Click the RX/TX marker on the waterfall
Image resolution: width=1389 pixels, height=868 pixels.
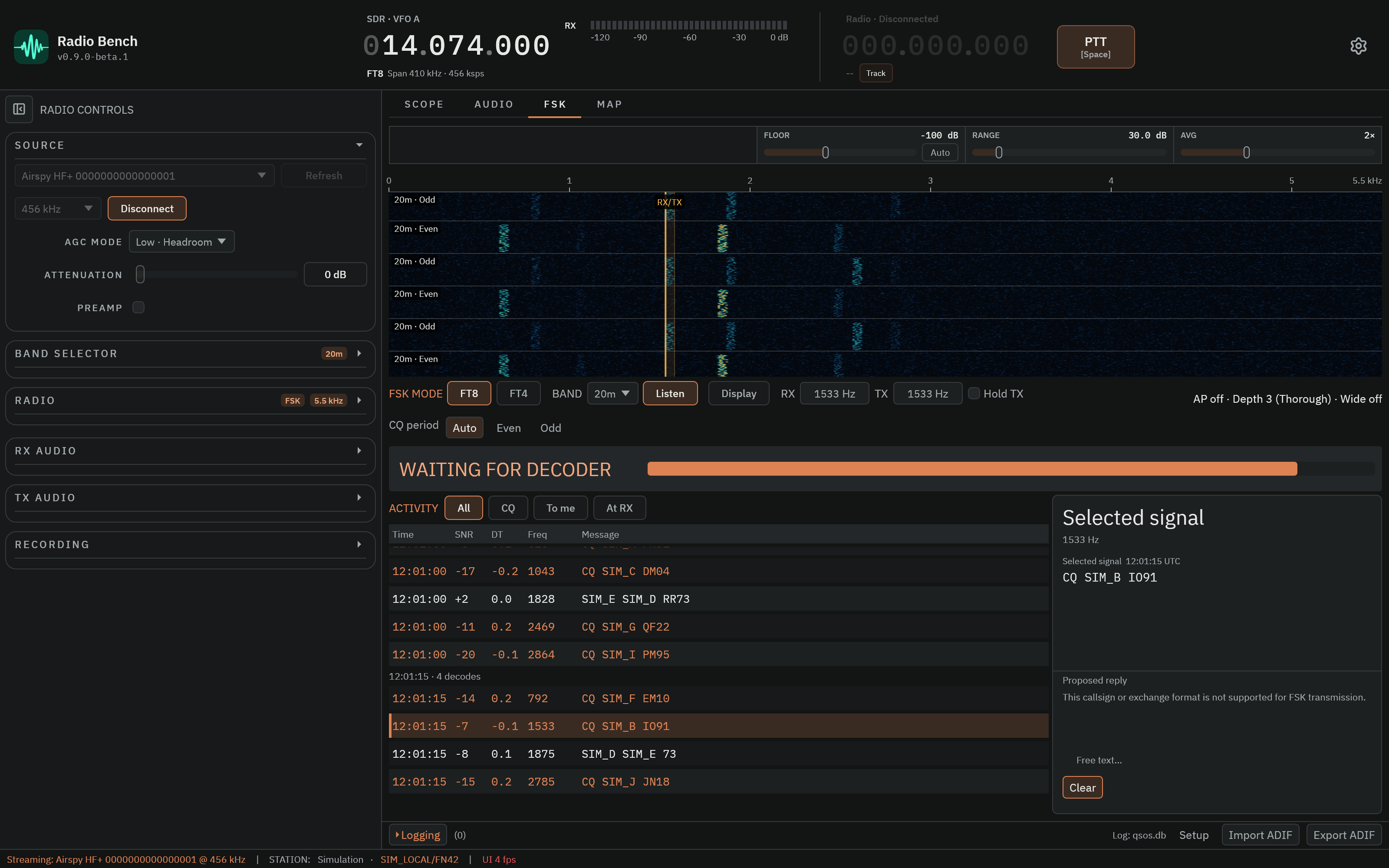pyautogui.click(x=669, y=202)
